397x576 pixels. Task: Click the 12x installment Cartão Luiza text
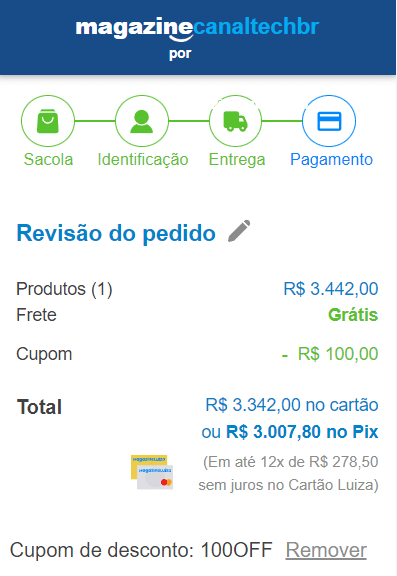click(x=289, y=474)
